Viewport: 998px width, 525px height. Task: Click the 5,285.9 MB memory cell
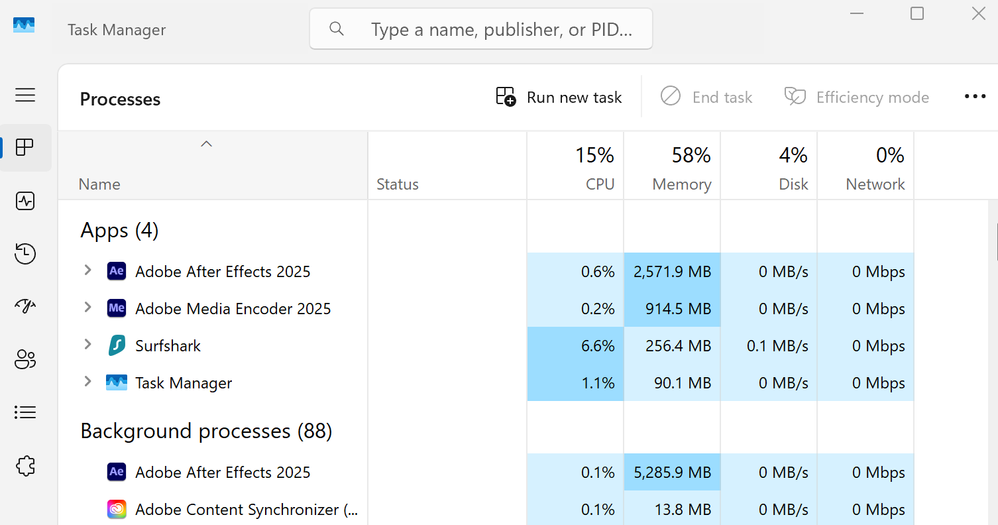pos(672,472)
